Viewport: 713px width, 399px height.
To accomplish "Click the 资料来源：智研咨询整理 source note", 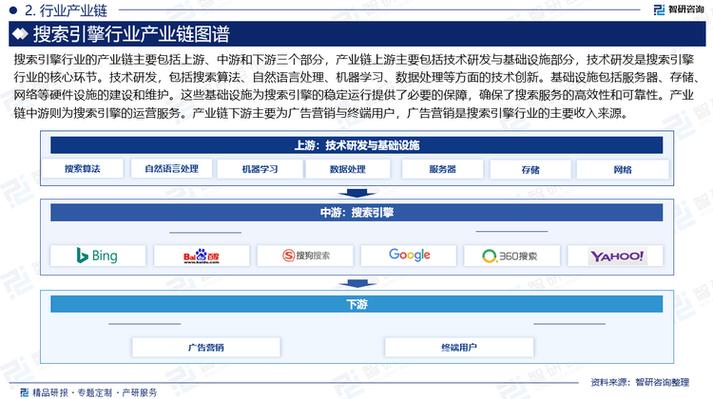I will 640,382.
